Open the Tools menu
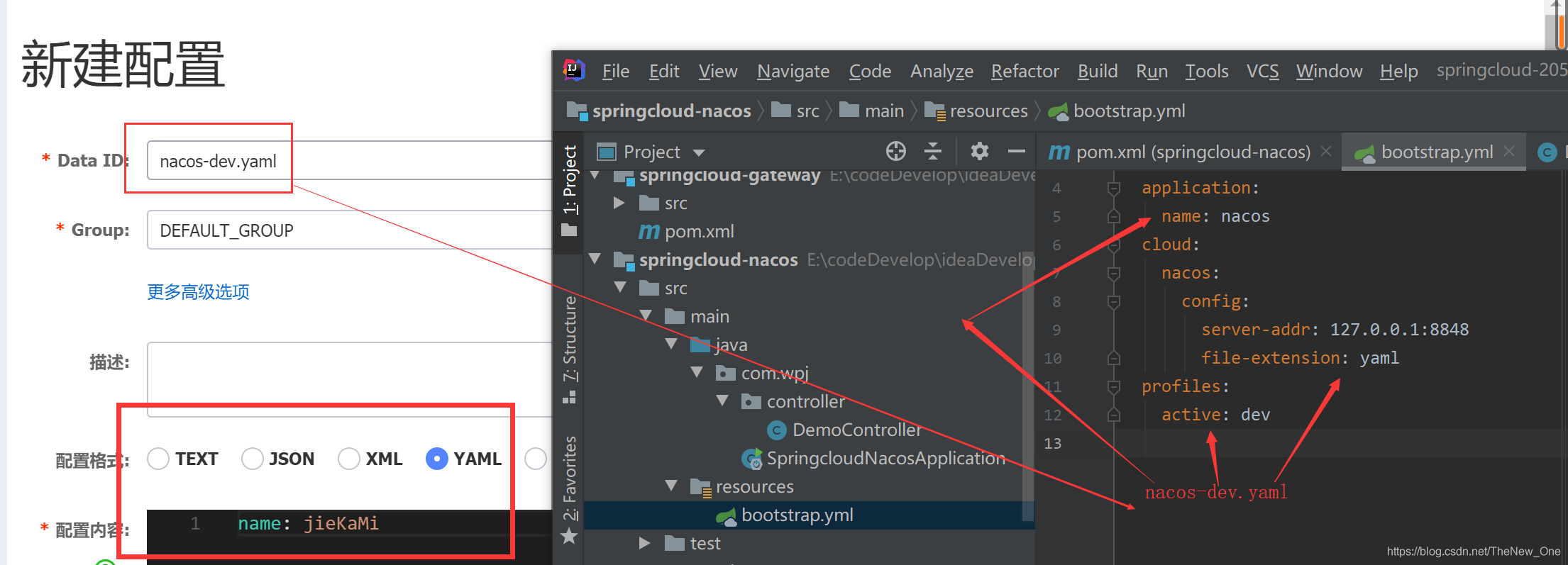The image size is (1568, 565). [1207, 71]
